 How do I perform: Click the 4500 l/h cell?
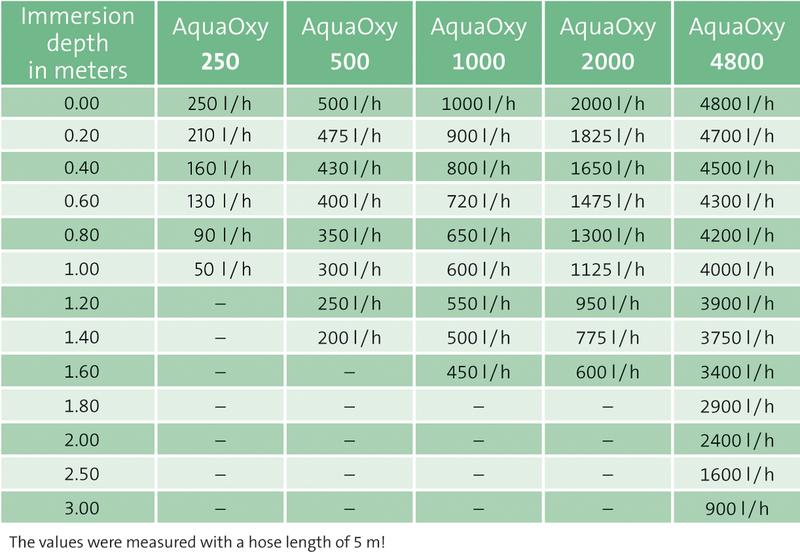click(x=737, y=167)
